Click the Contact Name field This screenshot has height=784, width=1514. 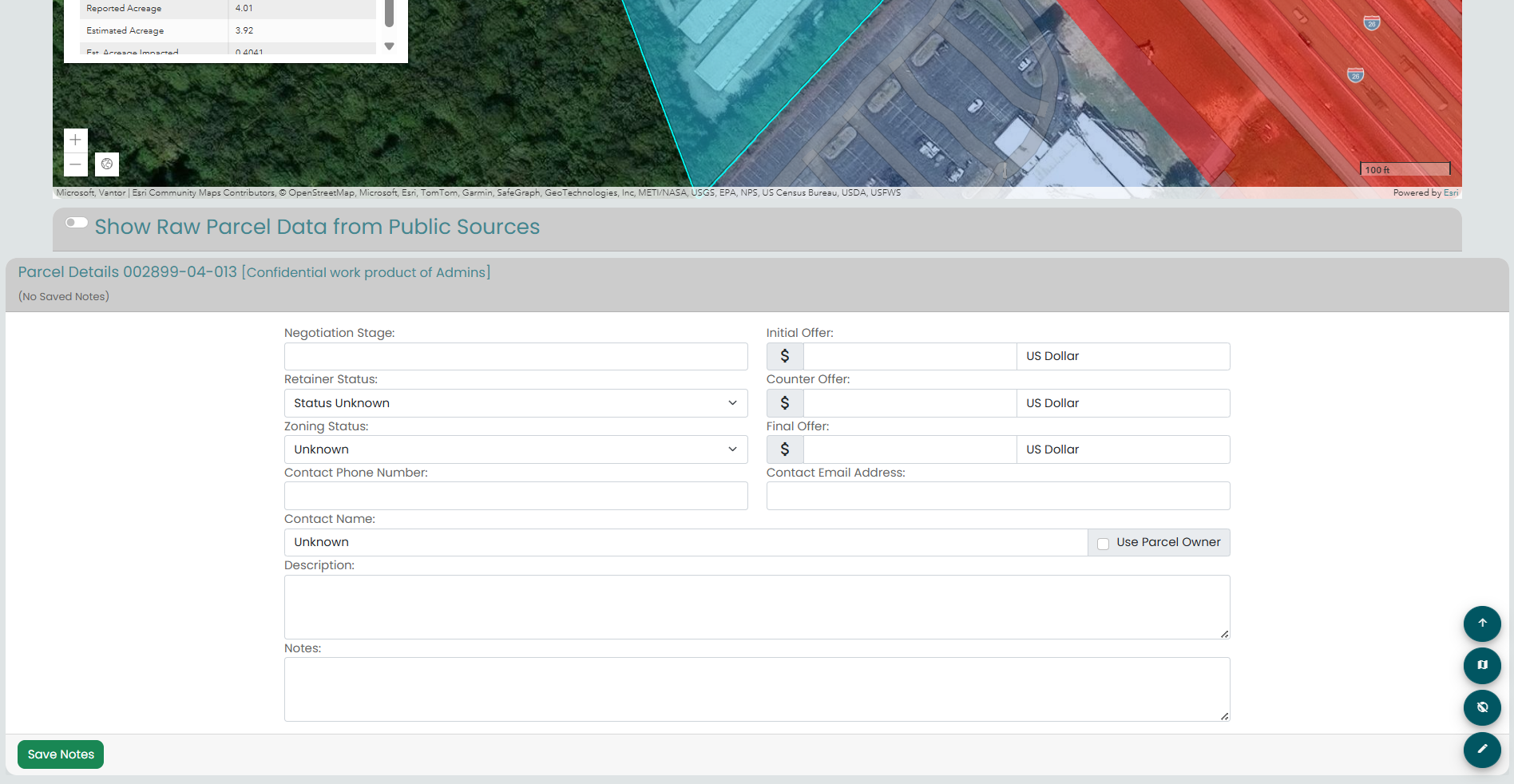click(x=686, y=542)
